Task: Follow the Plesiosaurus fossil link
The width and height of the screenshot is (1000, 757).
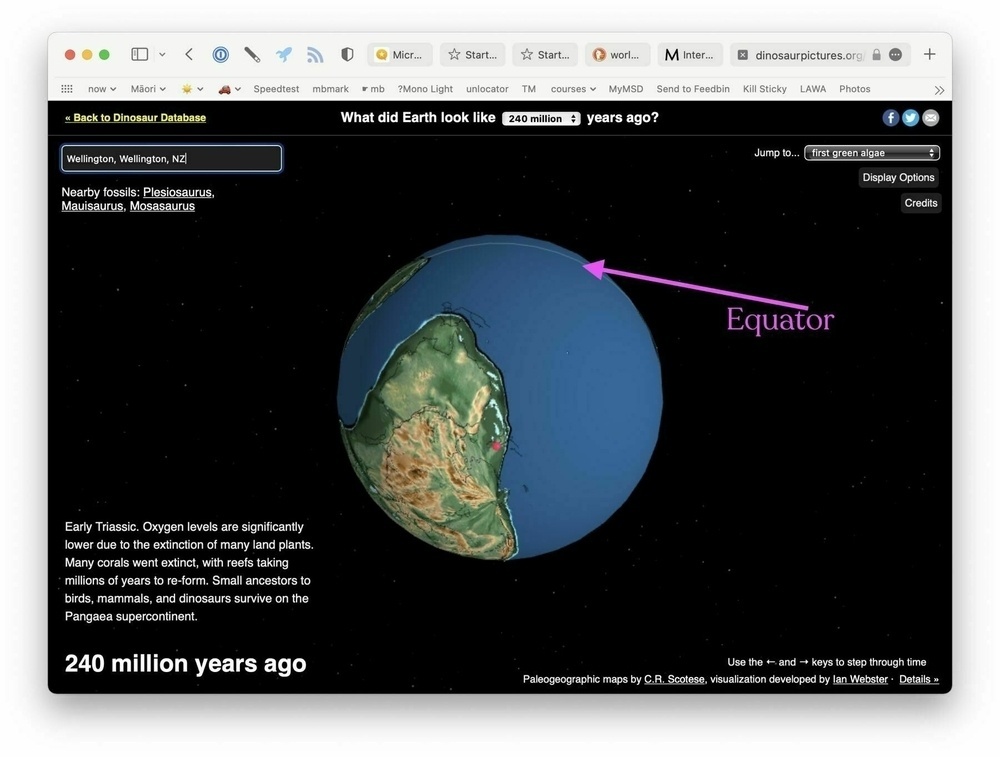Action: [x=178, y=192]
